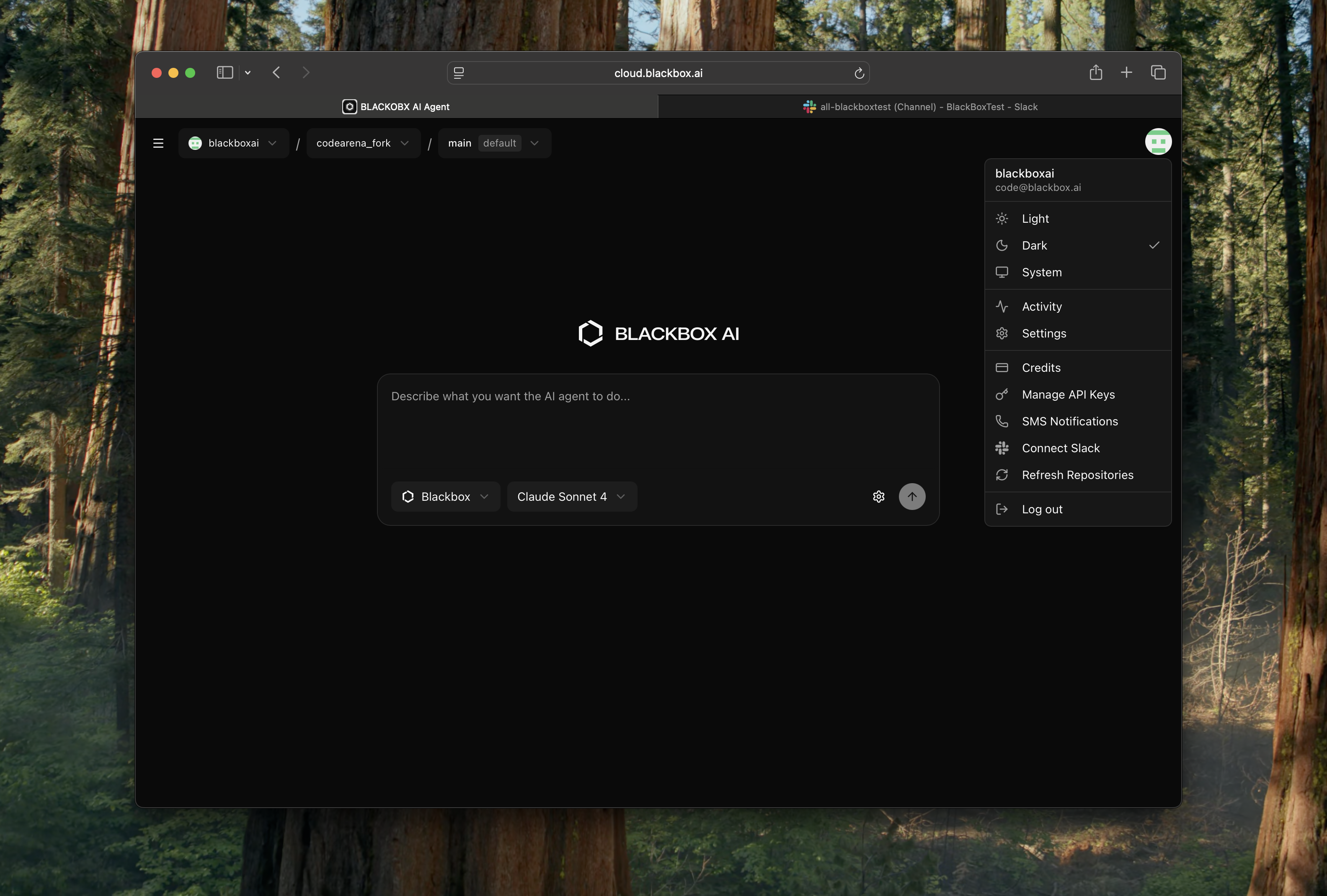The height and width of the screenshot is (896, 1327).
Task: Click Connect Slack in the menu
Action: click(1060, 448)
